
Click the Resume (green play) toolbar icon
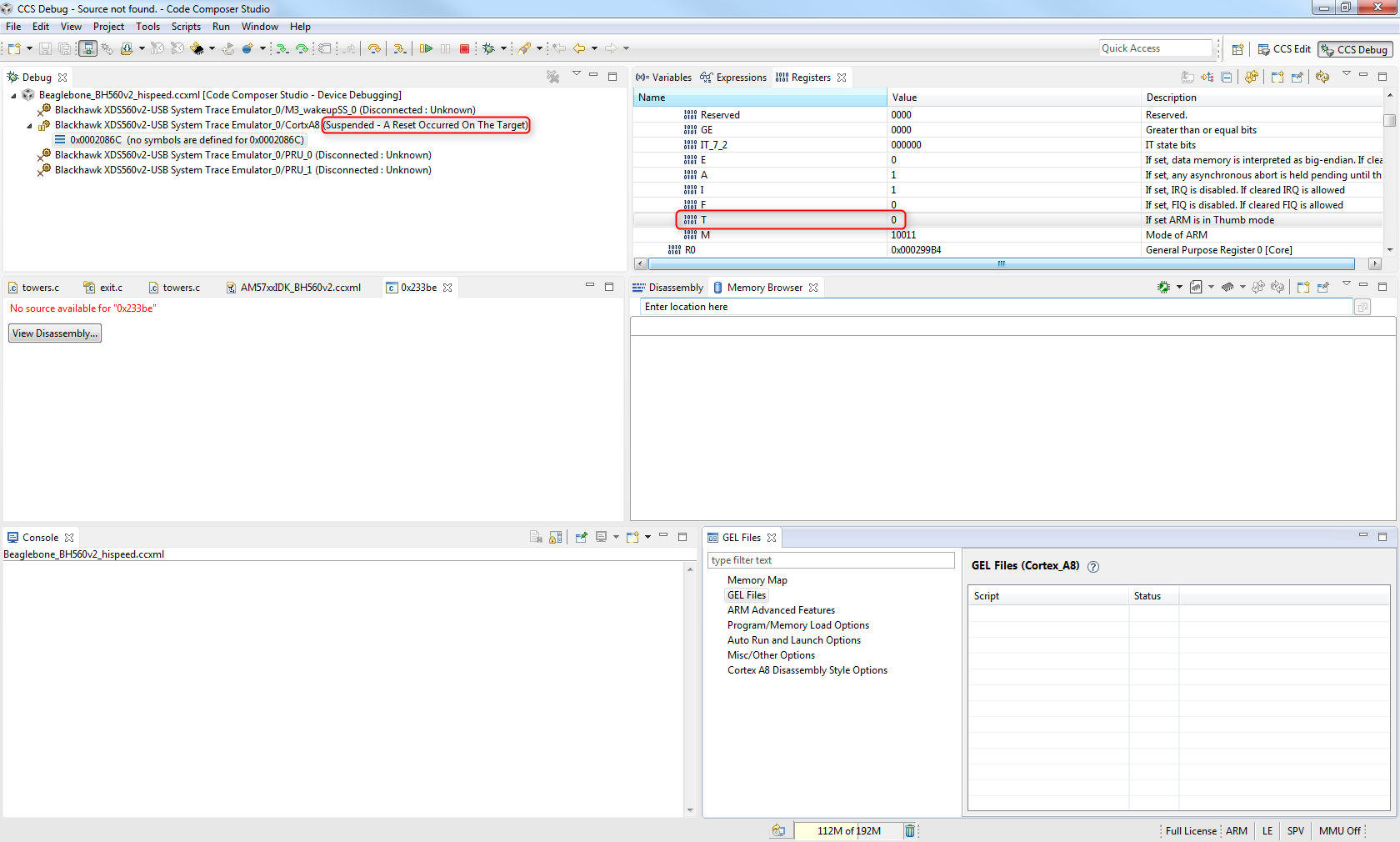pos(426,49)
